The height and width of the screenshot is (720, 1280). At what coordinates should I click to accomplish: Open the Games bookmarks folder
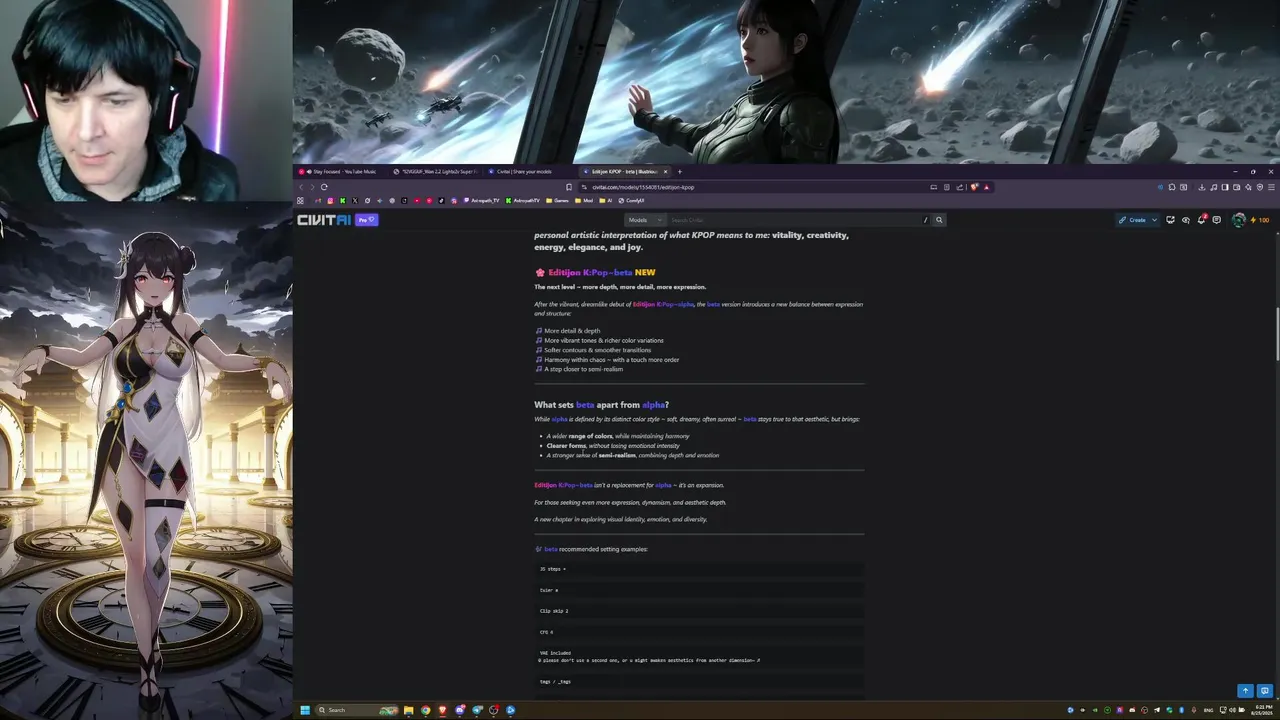pos(557,200)
